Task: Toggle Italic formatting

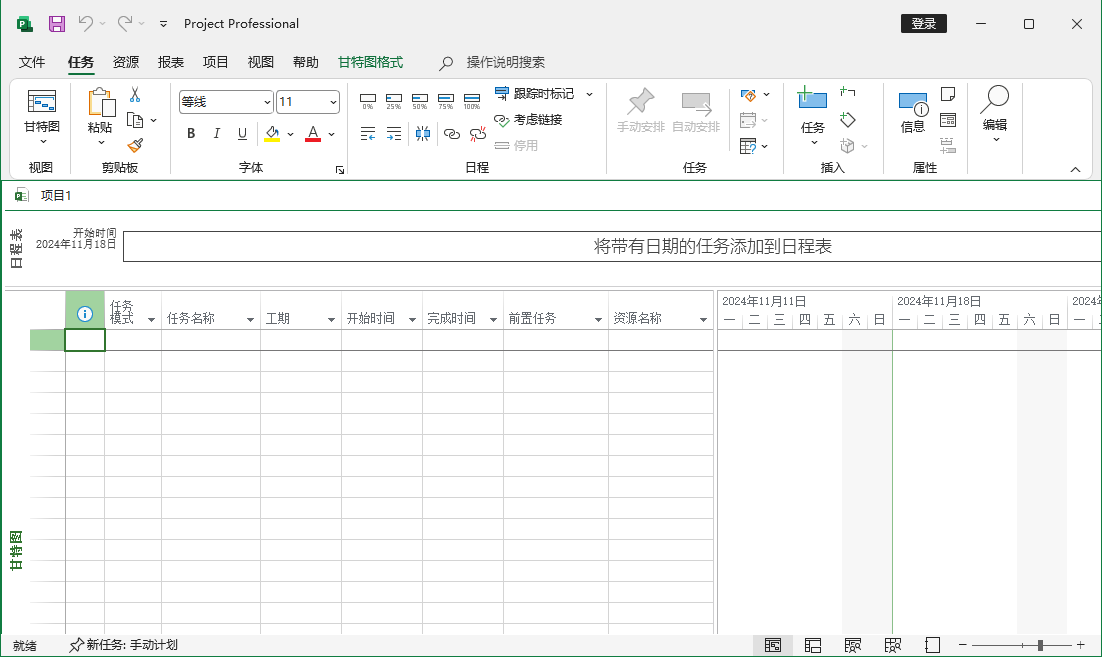Action: pyautogui.click(x=216, y=134)
